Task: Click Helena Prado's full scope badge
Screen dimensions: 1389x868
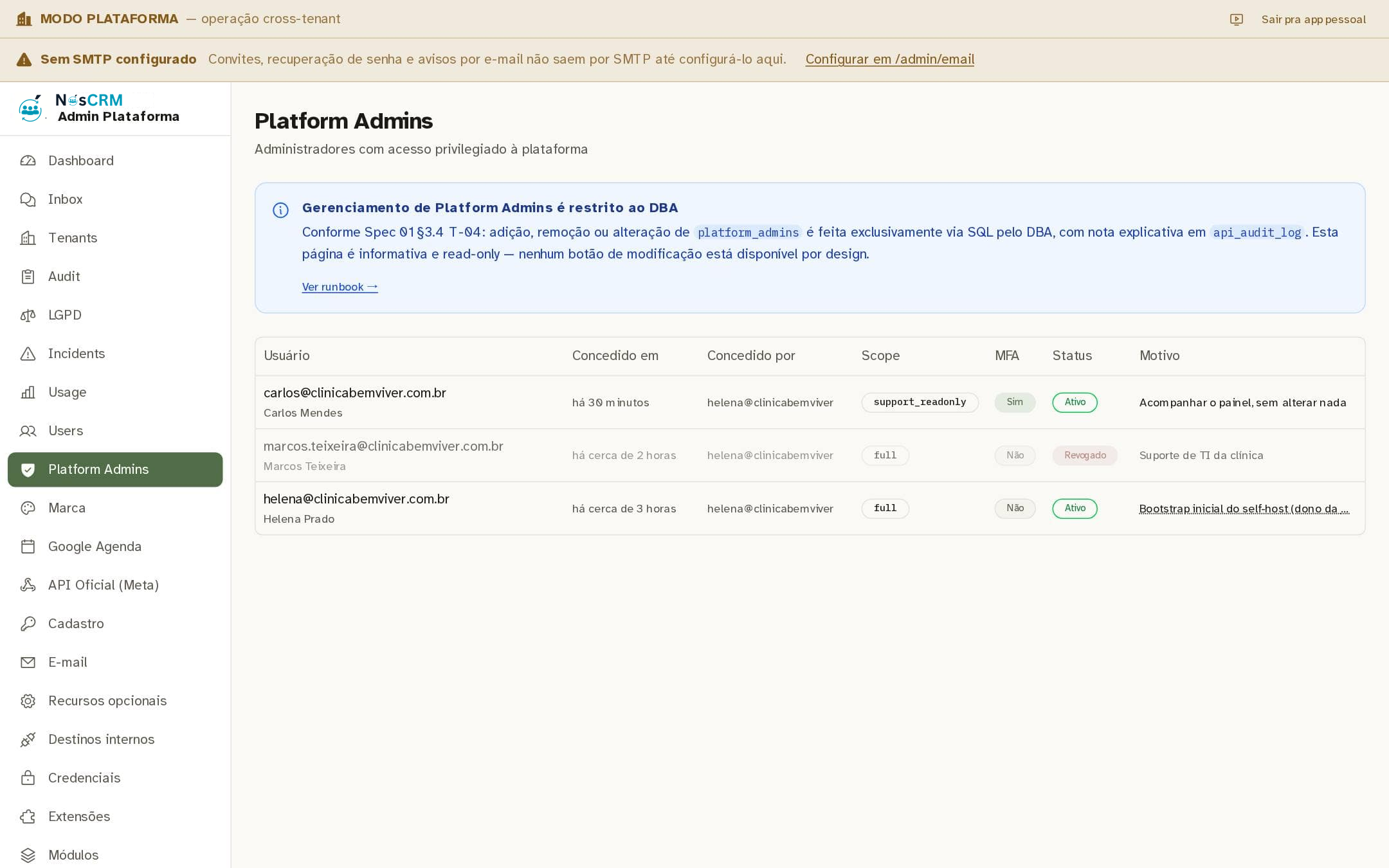Action: [885, 508]
